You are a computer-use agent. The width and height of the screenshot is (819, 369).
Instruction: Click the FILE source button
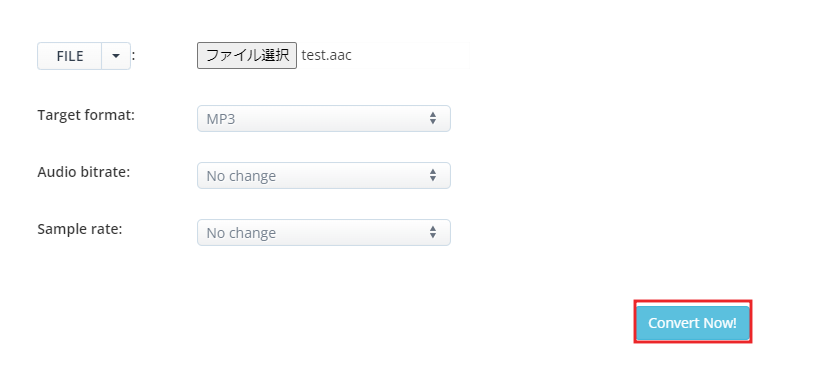click(69, 56)
